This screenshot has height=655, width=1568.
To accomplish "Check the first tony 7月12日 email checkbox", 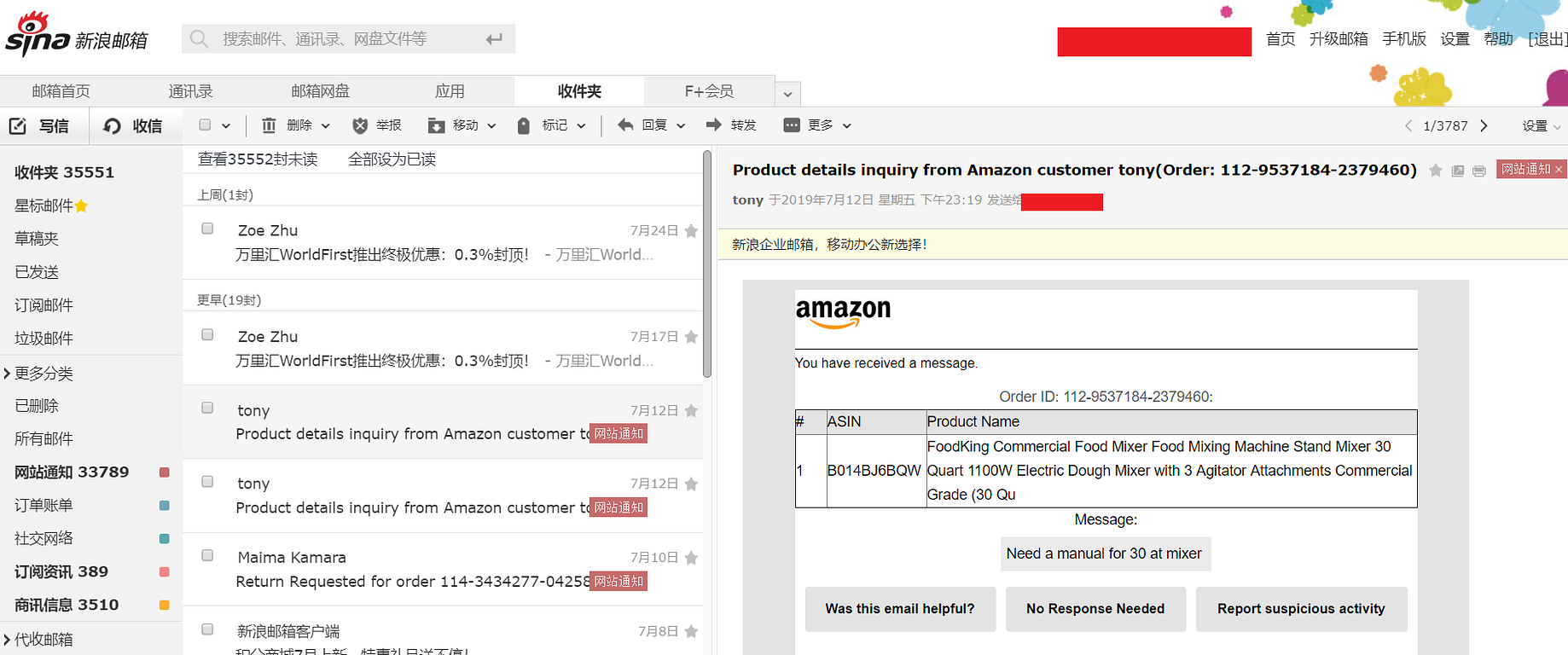I will (x=207, y=408).
